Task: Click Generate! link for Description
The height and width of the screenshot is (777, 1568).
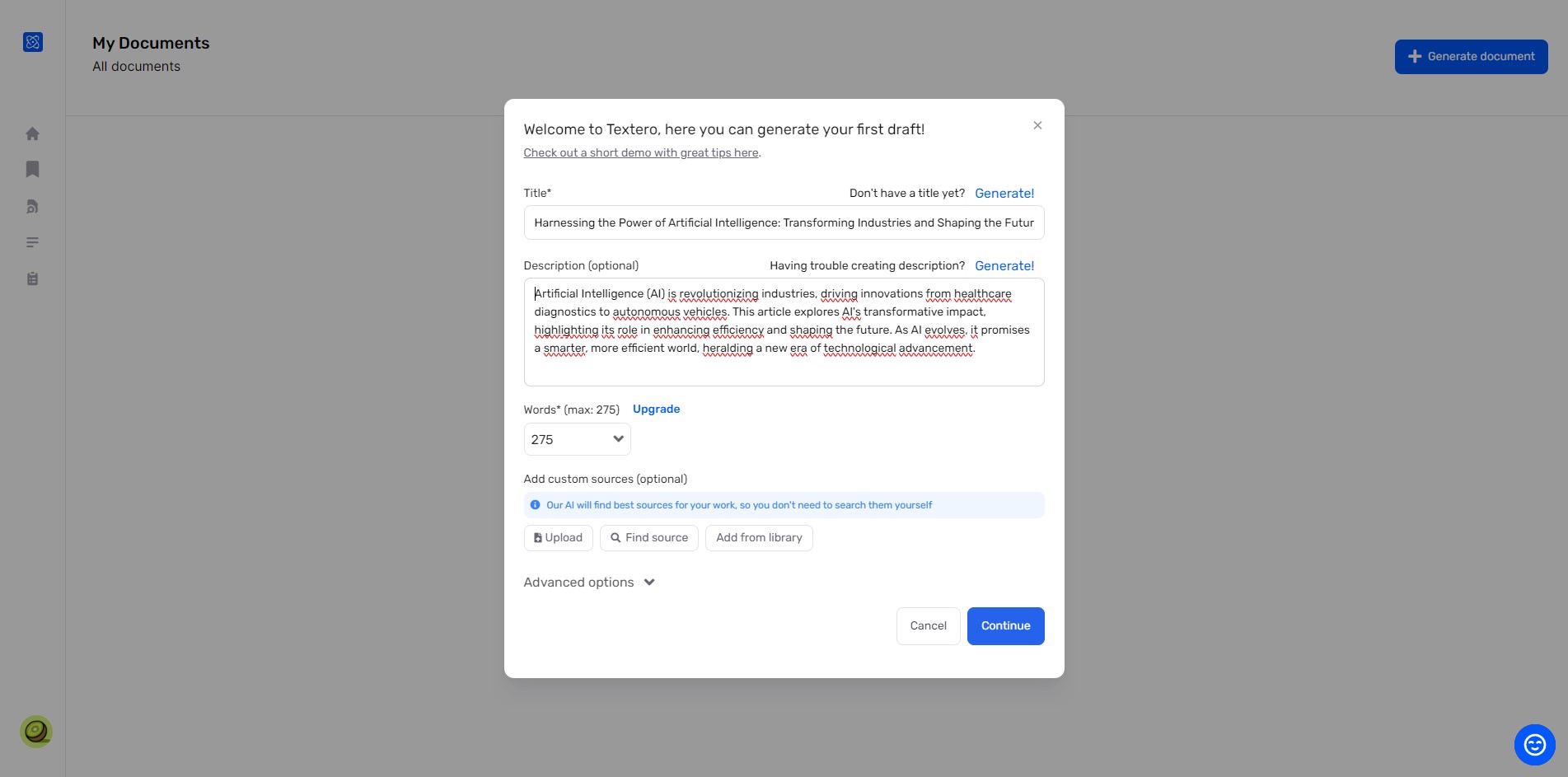Action: pos(1004,265)
